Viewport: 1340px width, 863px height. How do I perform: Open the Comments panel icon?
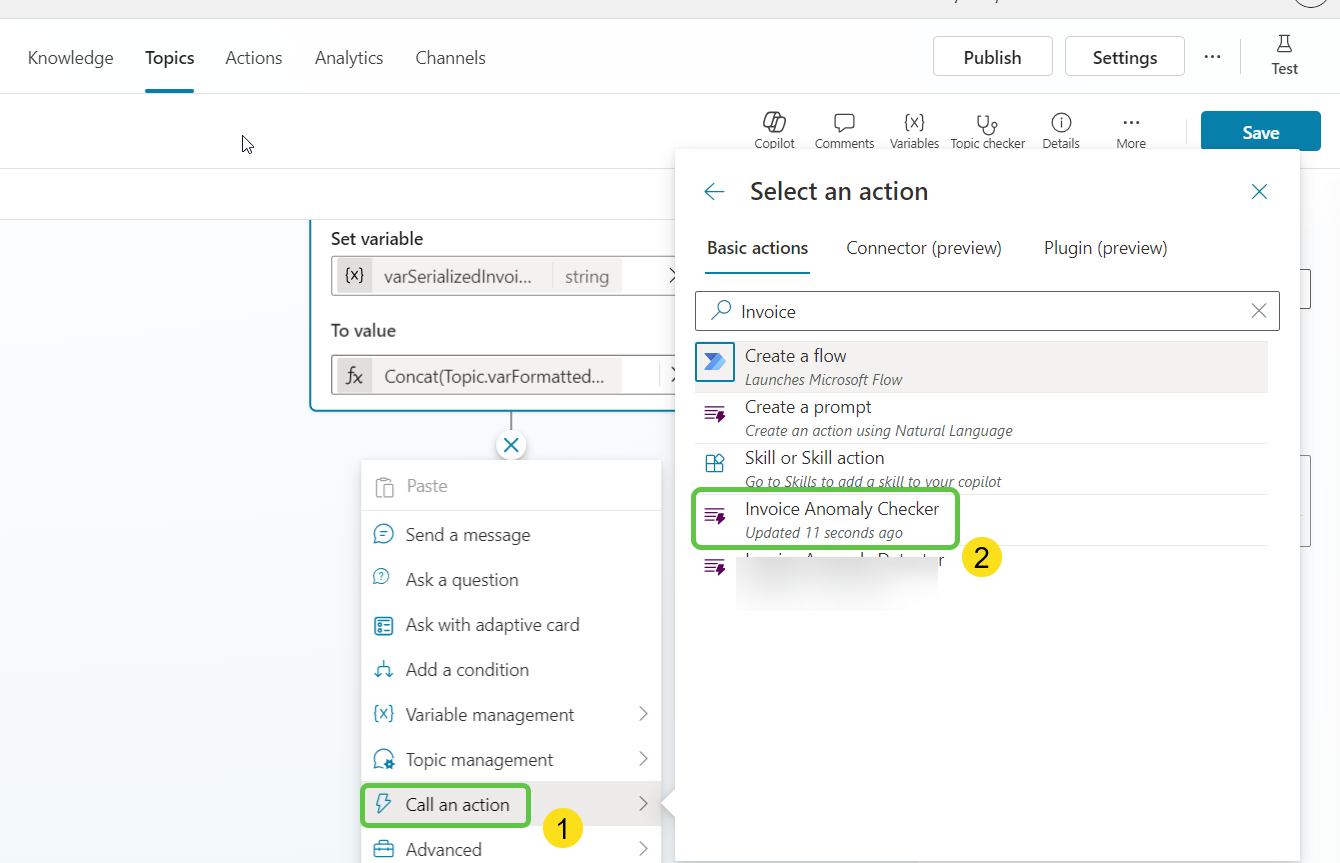(844, 124)
